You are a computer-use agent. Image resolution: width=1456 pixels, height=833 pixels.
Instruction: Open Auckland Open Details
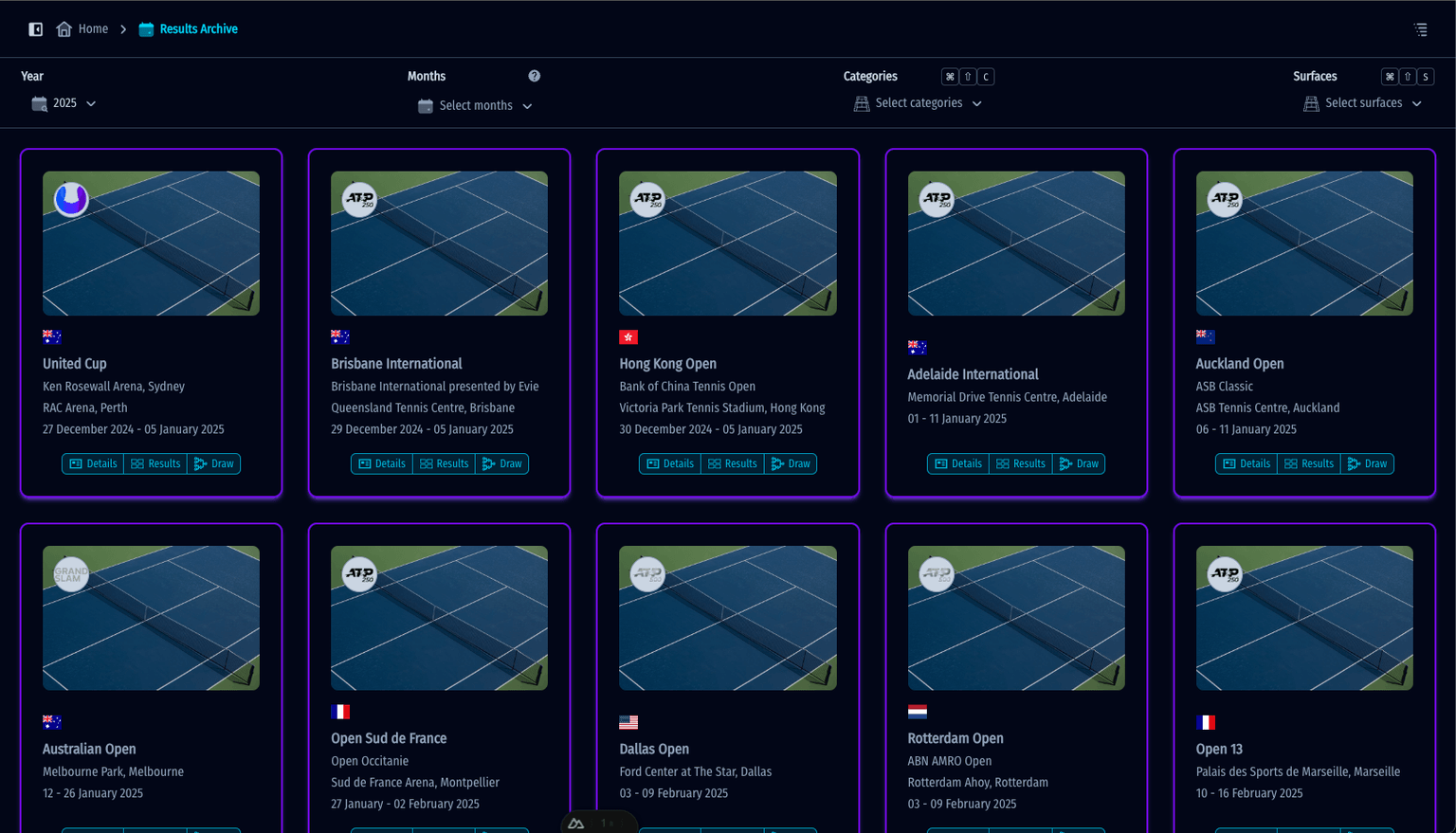tap(1247, 463)
